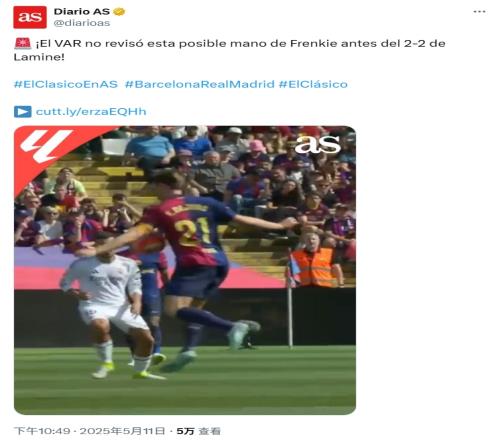Play the embedded match video
Screen dimensions: 500x440
tap(185, 270)
